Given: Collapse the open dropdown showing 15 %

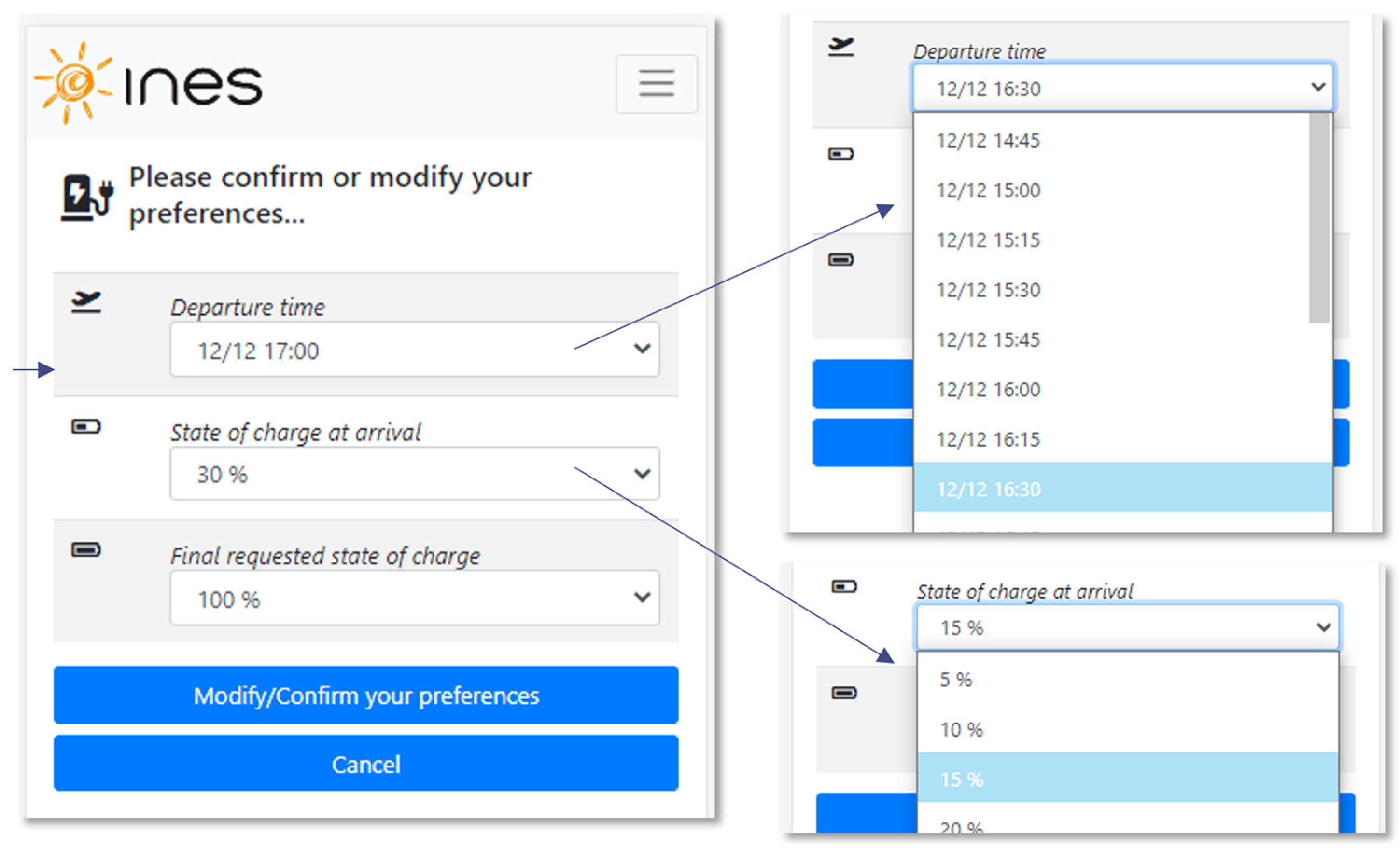Looking at the screenshot, I should [x=1128, y=627].
